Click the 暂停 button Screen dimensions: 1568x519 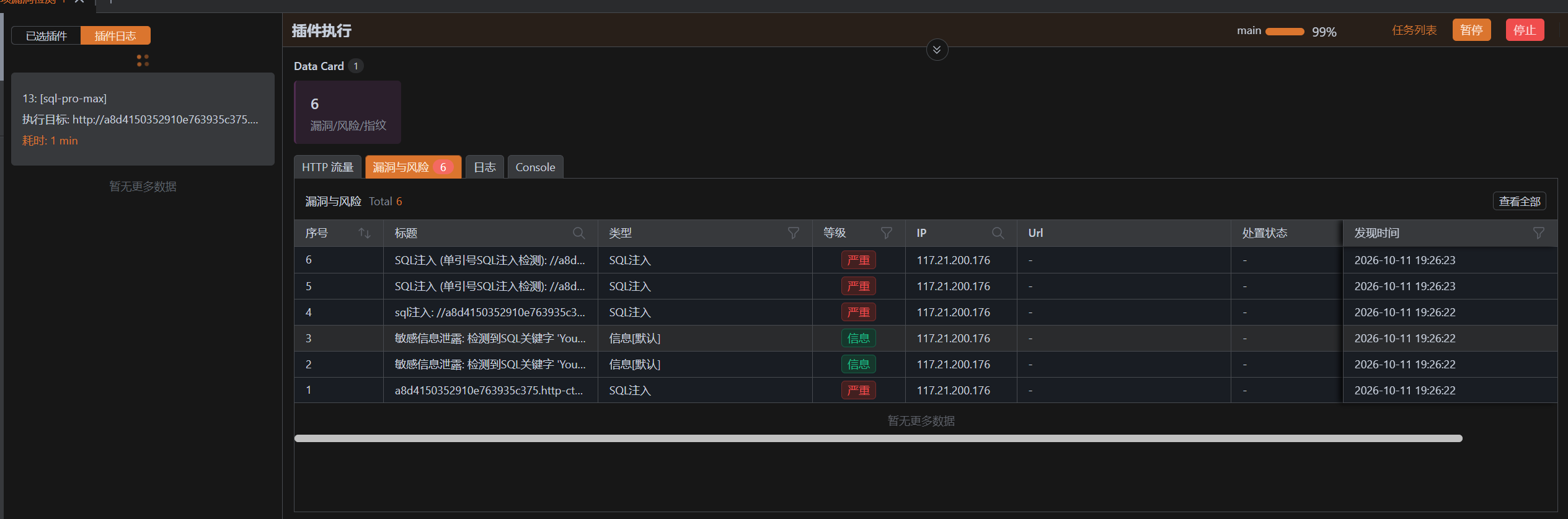(1471, 30)
